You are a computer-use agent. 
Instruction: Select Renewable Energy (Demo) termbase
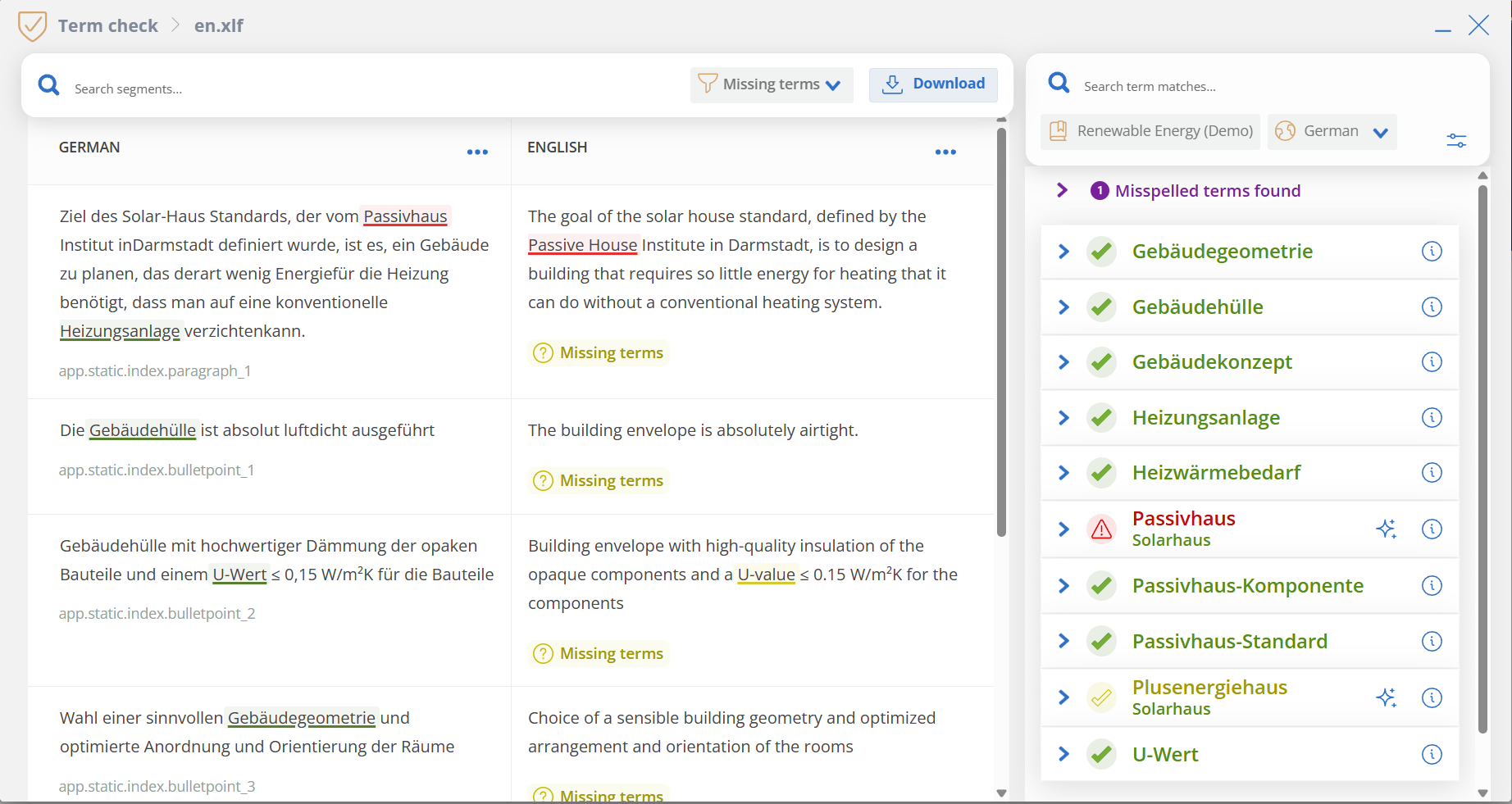tap(1150, 132)
